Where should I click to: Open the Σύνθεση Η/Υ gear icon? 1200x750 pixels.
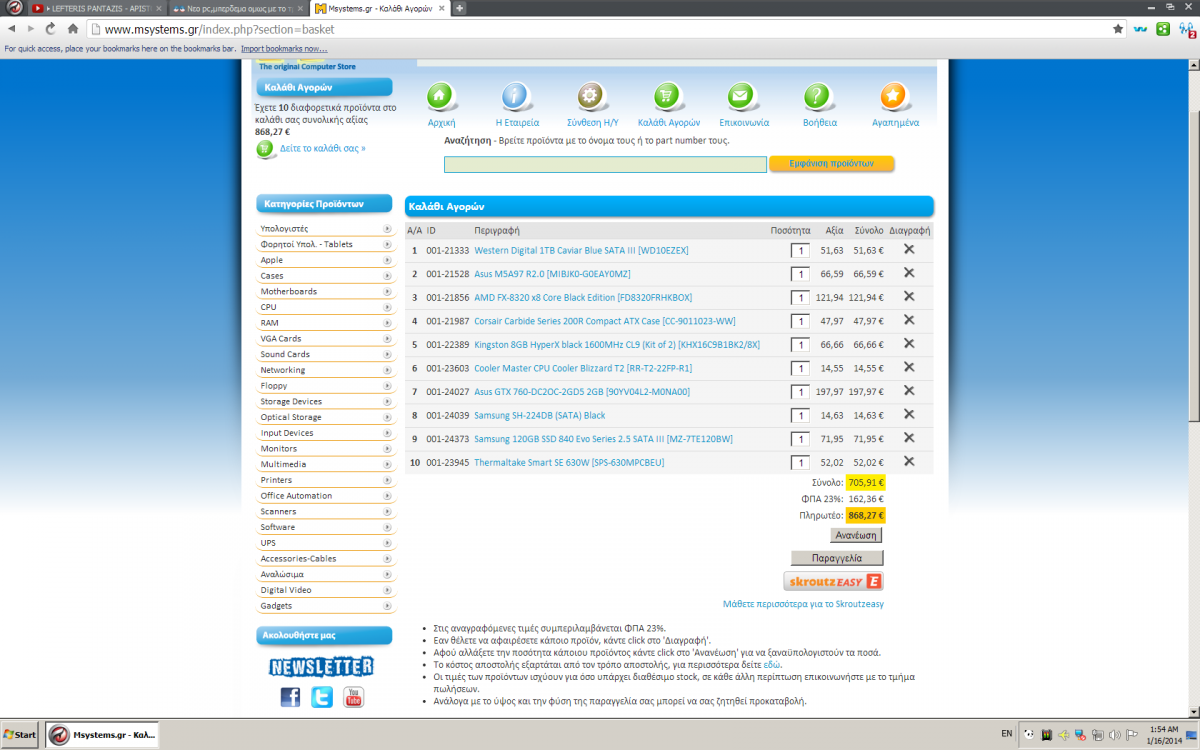coord(590,97)
